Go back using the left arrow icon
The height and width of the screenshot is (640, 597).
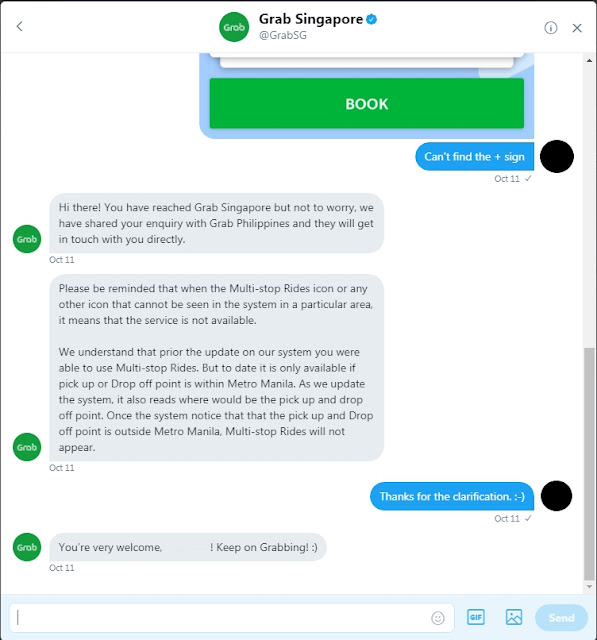(x=19, y=27)
